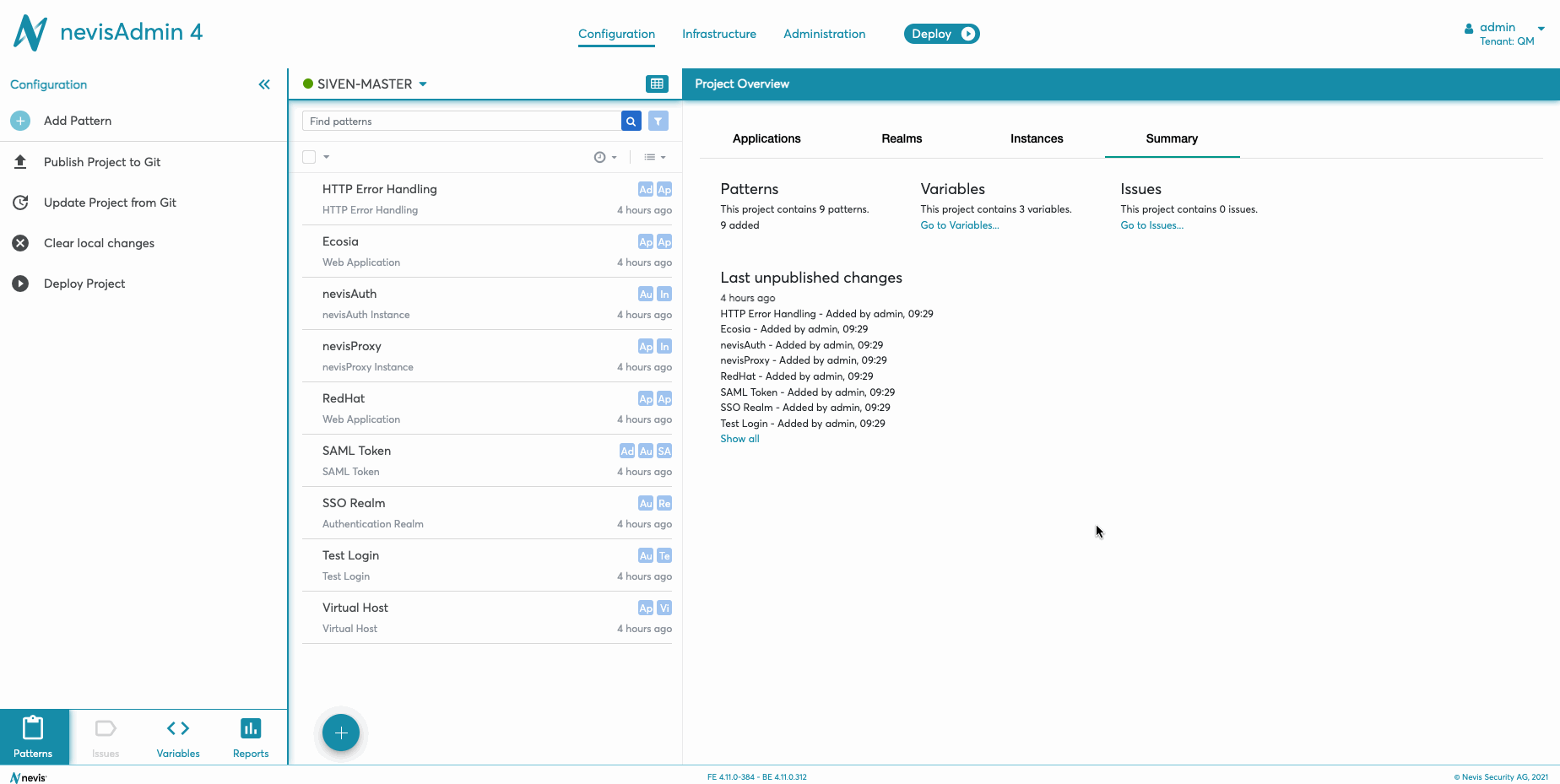This screenshot has height=784, width=1560.
Task: Click the Update Project from Git icon
Action: (20, 203)
